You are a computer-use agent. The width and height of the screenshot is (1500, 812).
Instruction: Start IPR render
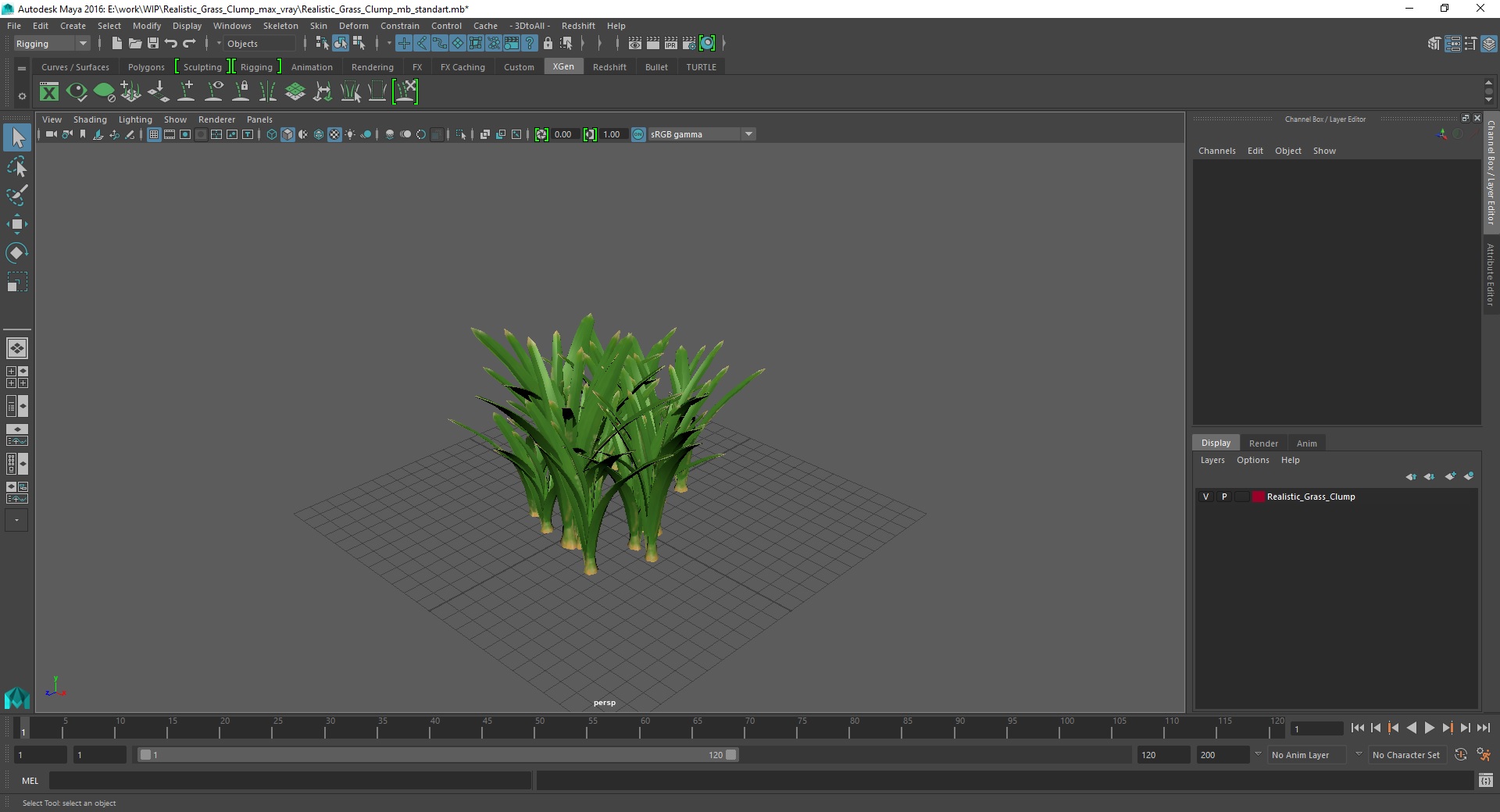(671, 44)
